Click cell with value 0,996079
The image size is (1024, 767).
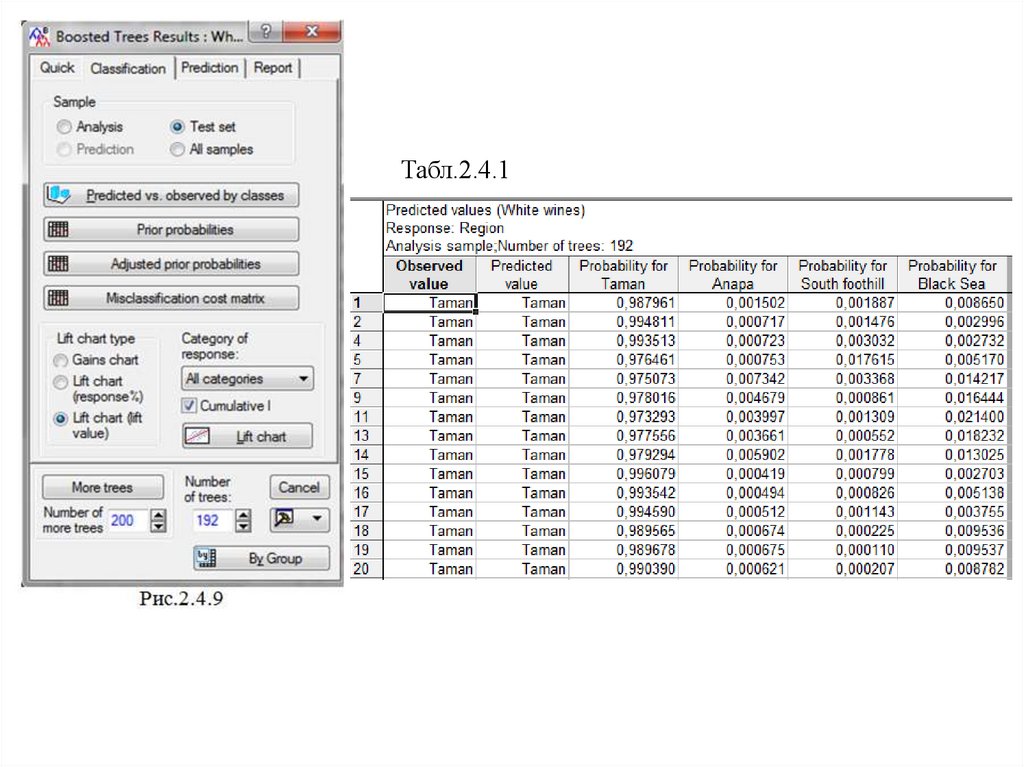(624, 474)
